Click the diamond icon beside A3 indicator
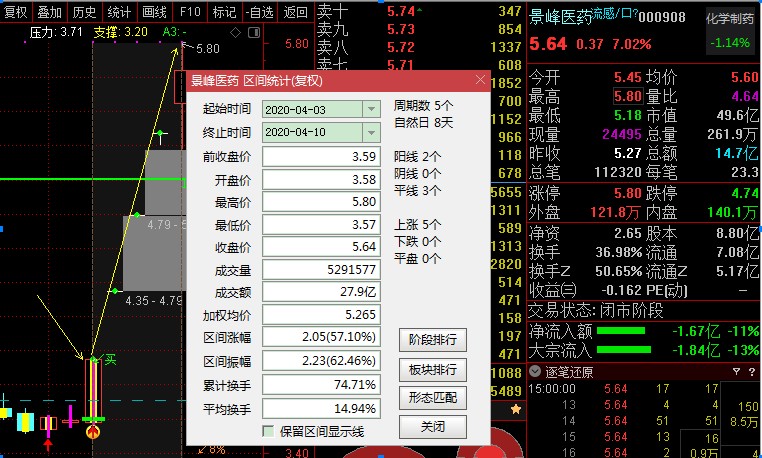This screenshot has height=458, width=762. pyautogui.click(x=235, y=33)
